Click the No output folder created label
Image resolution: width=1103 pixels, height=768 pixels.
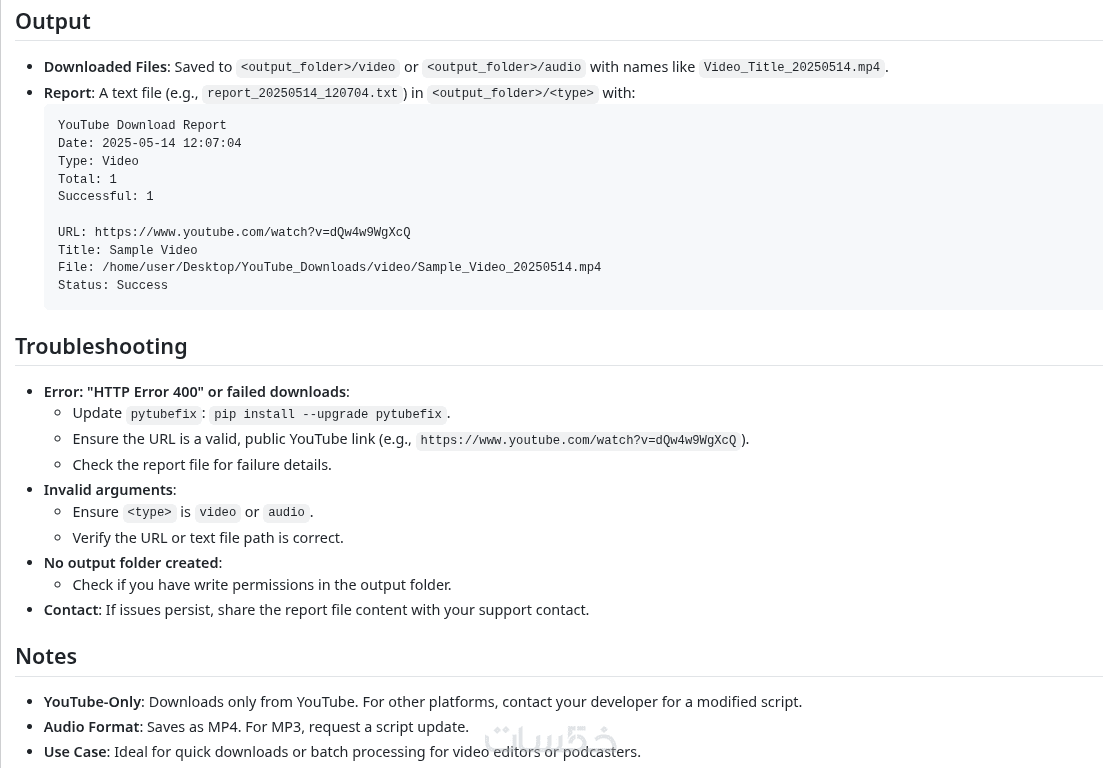click(131, 563)
